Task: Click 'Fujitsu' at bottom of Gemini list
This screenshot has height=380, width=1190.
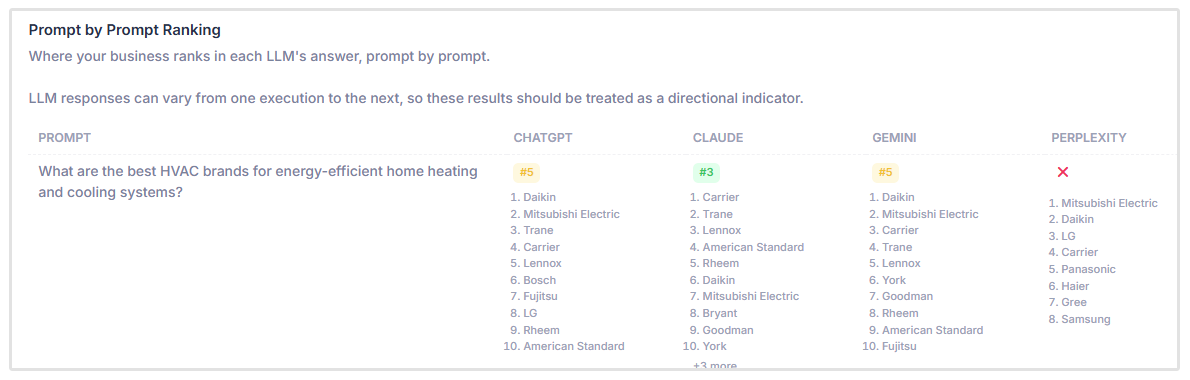Action: pos(899,347)
